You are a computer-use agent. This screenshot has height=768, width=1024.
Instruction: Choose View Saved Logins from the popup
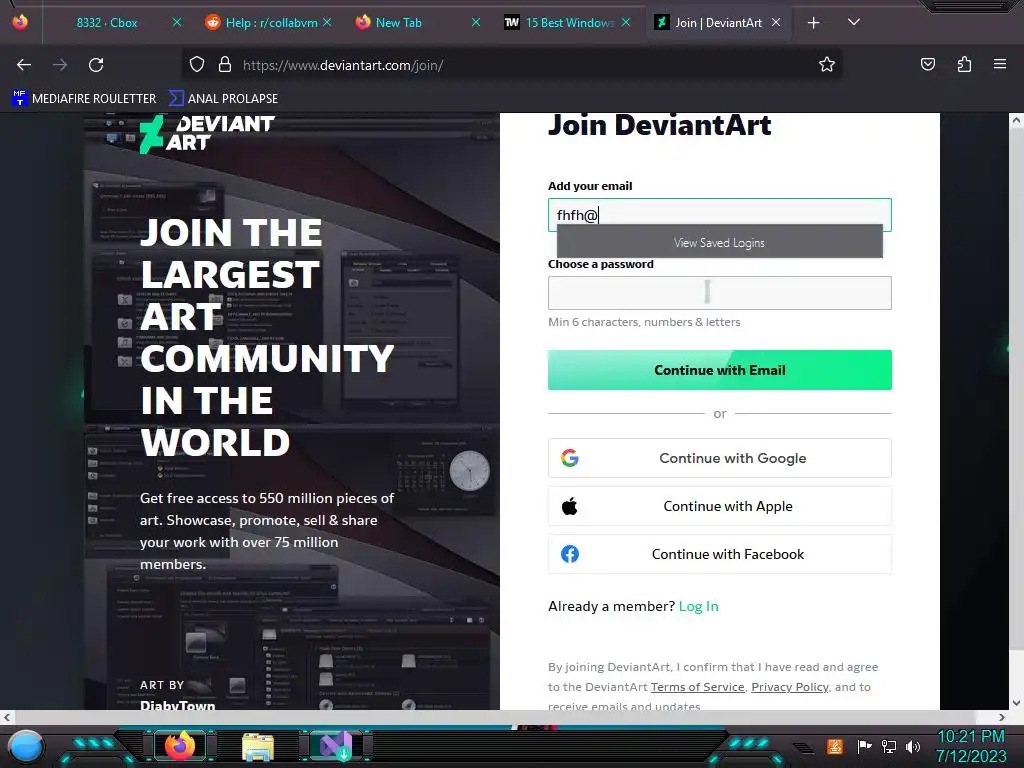tap(720, 242)
